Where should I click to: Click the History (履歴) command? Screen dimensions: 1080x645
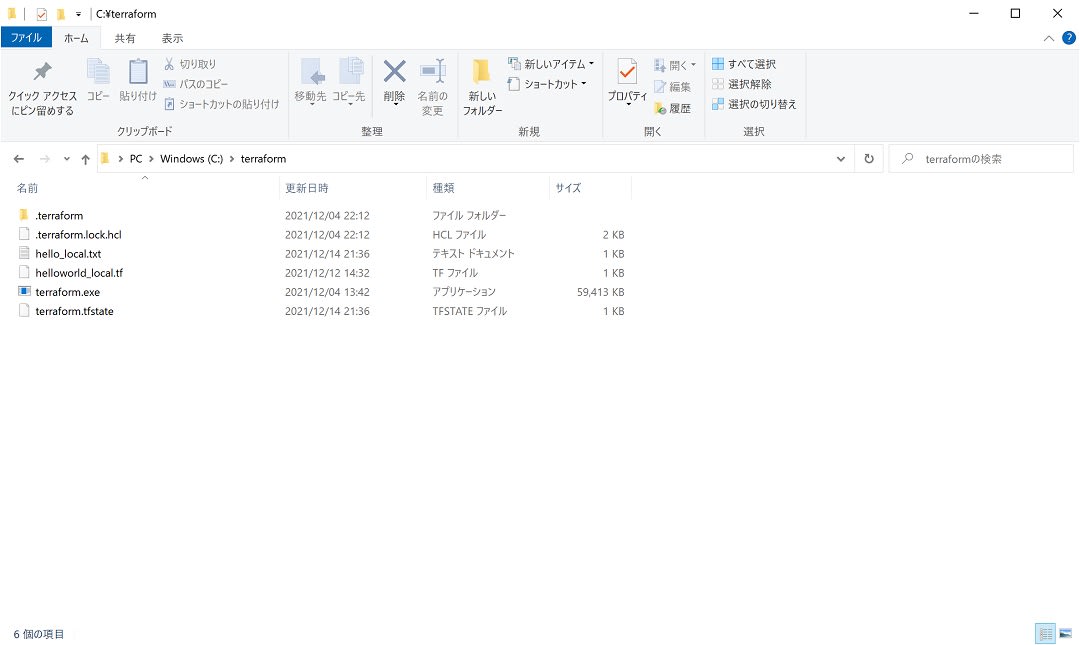(x=672, y=108)
